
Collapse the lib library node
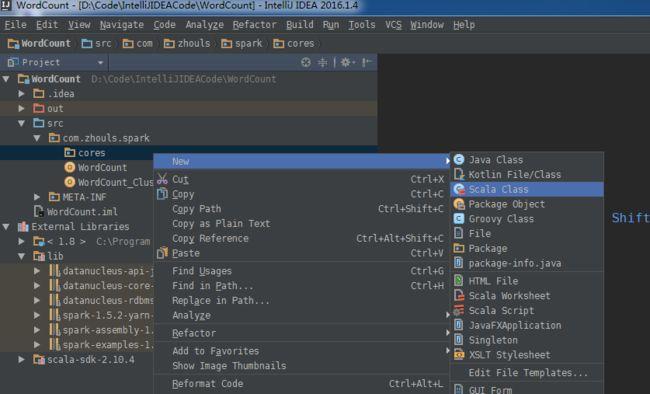pyautogui.click(x=22, y=256)
